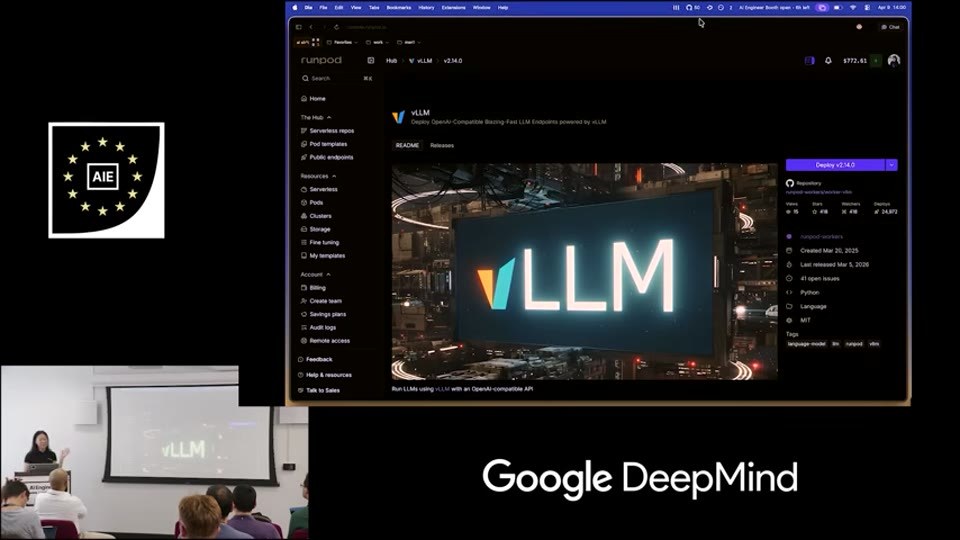This screenshot has width=960, height=540.
Task: Open Feedback
Action: (x=315, y=359)
